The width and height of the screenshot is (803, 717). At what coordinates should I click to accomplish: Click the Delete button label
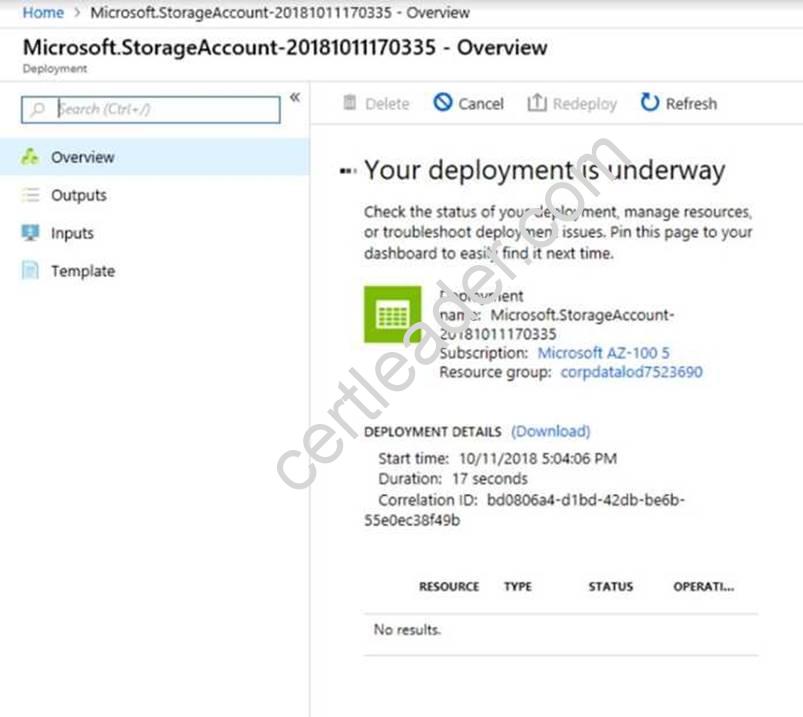click(387, 104)
